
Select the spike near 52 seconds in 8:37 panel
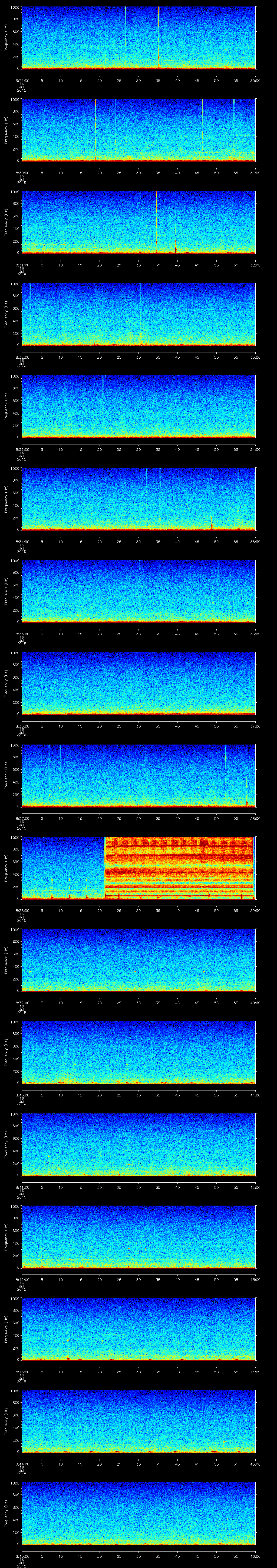[225, 758]
